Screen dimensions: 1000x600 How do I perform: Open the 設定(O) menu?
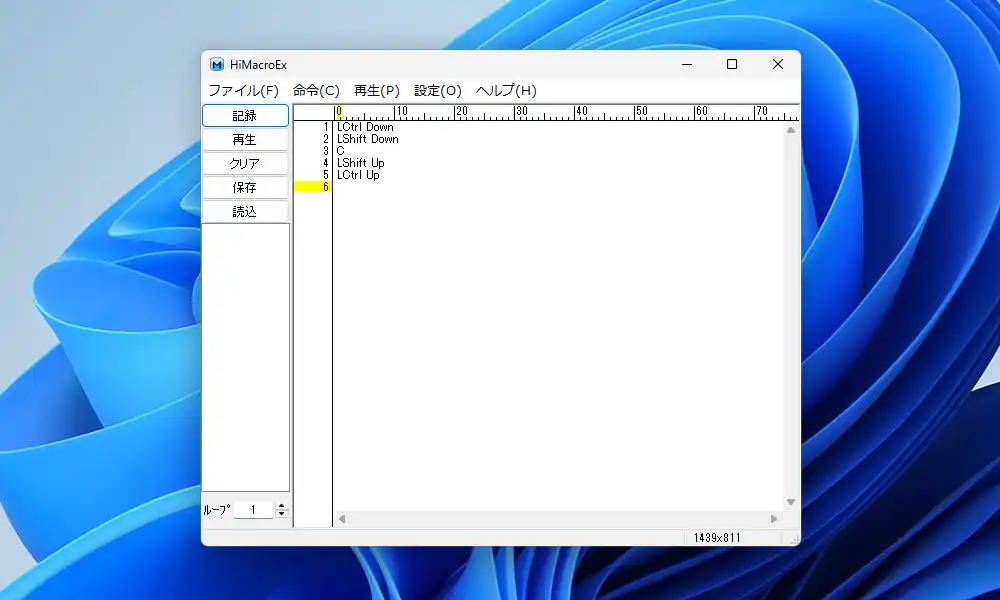[437, 90]
